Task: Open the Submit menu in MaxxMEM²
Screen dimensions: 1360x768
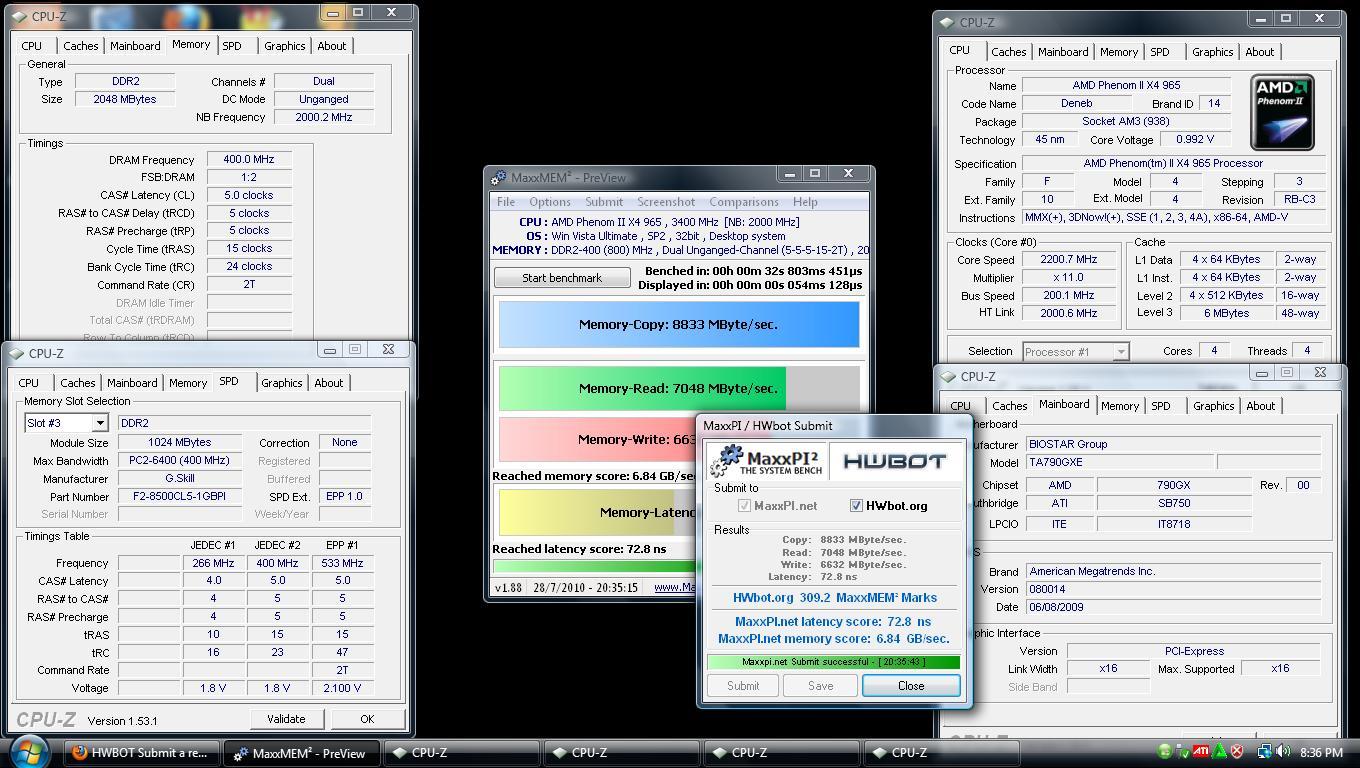Action: 604,202
